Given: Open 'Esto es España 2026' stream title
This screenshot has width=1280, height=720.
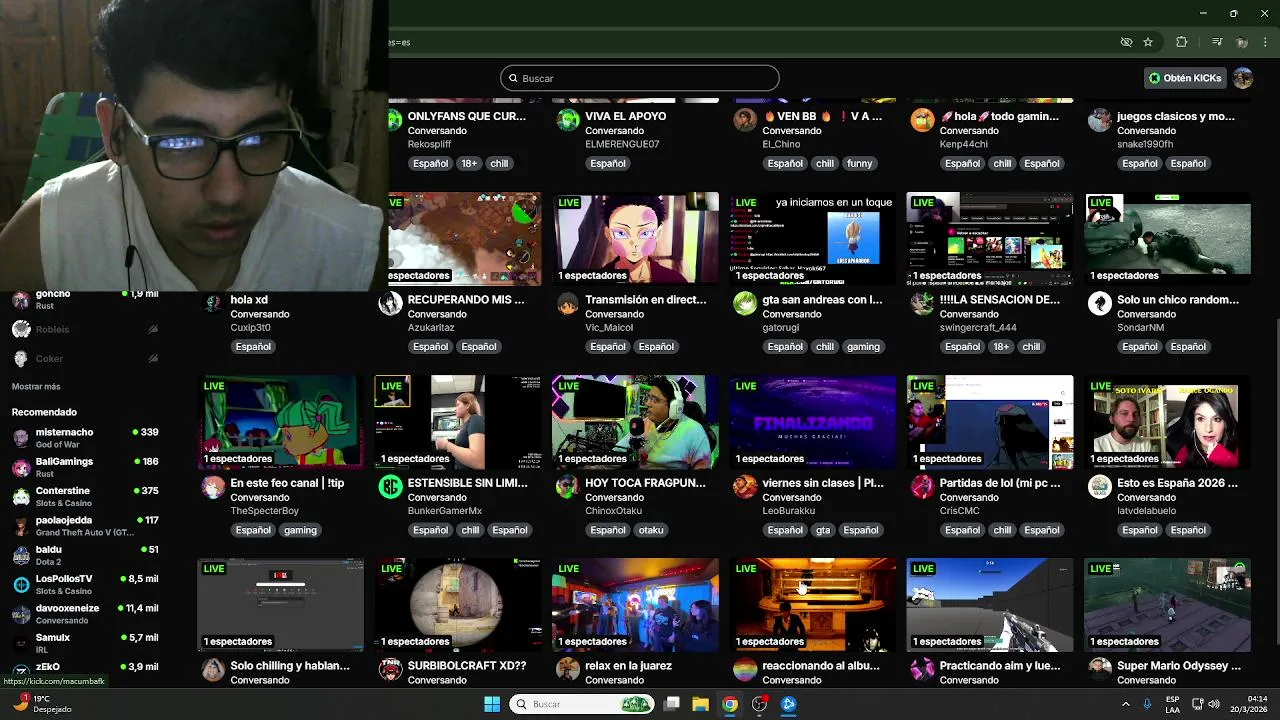Looking at the screenshot, I should [x=1178, y=482].
